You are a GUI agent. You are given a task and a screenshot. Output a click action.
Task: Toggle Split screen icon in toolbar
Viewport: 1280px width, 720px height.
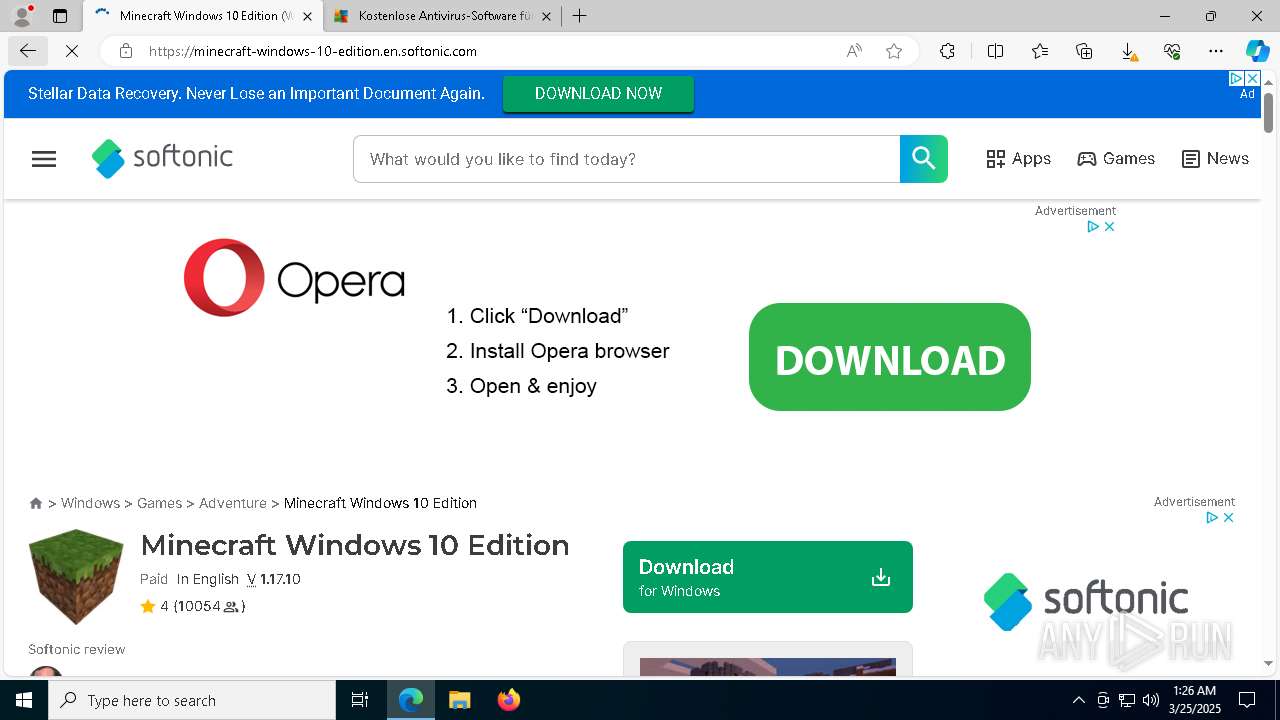[x=996, y=51]
